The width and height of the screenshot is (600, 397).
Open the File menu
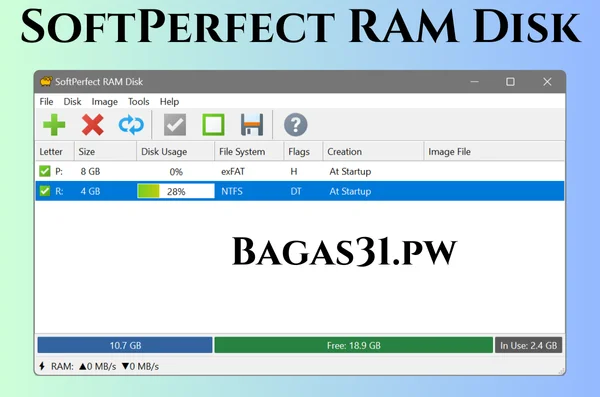tap(46, 102)
